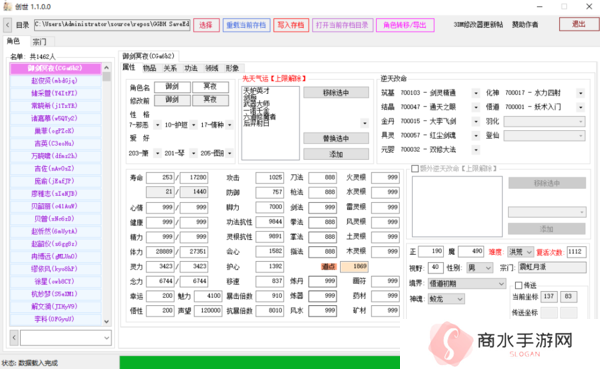
Task: Select 后羿射日 in the 先天气运 list
Action: click(257, 124)
